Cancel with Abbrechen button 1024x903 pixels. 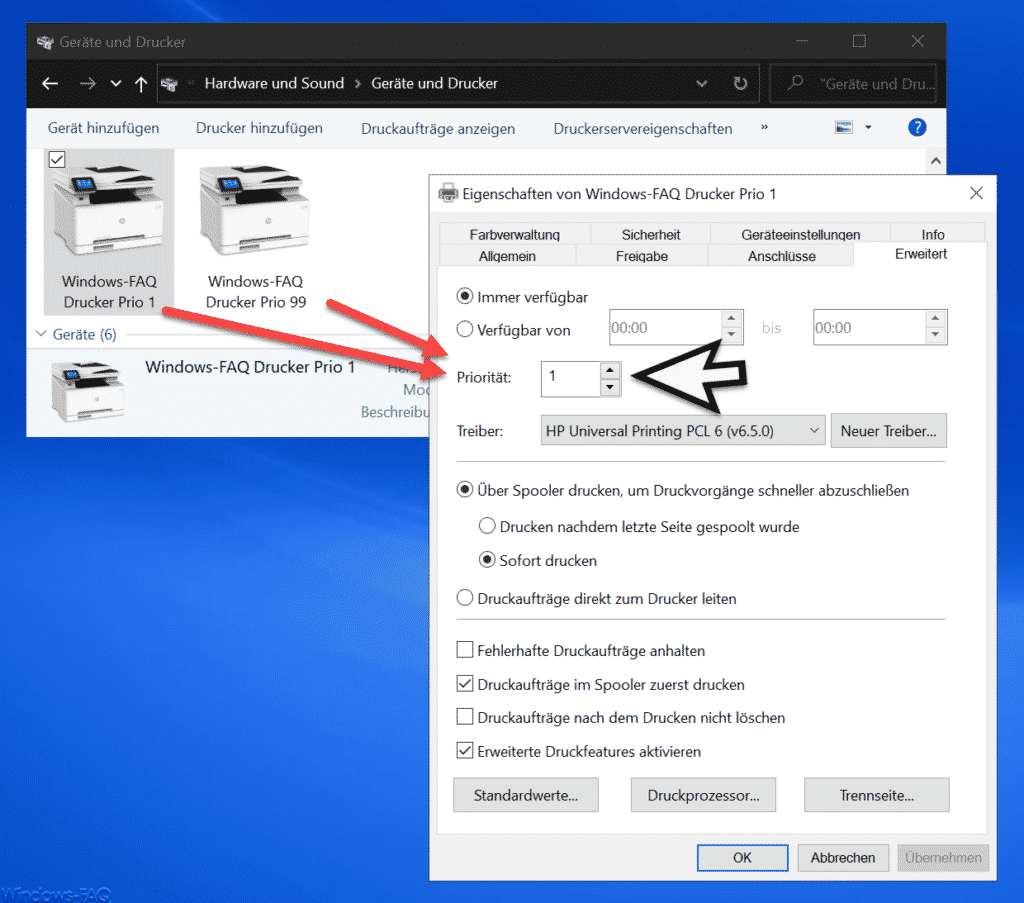click(843, 857)
